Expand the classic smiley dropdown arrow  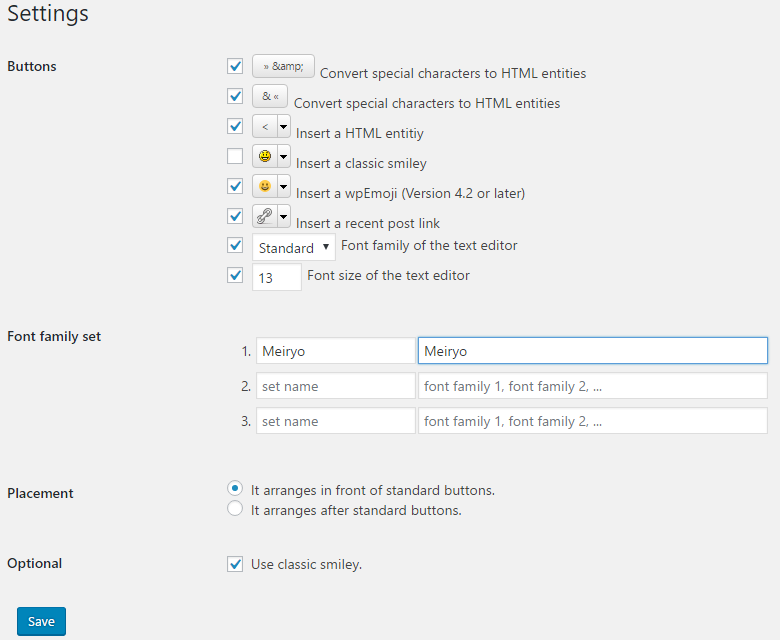click(x=284, y=156)
